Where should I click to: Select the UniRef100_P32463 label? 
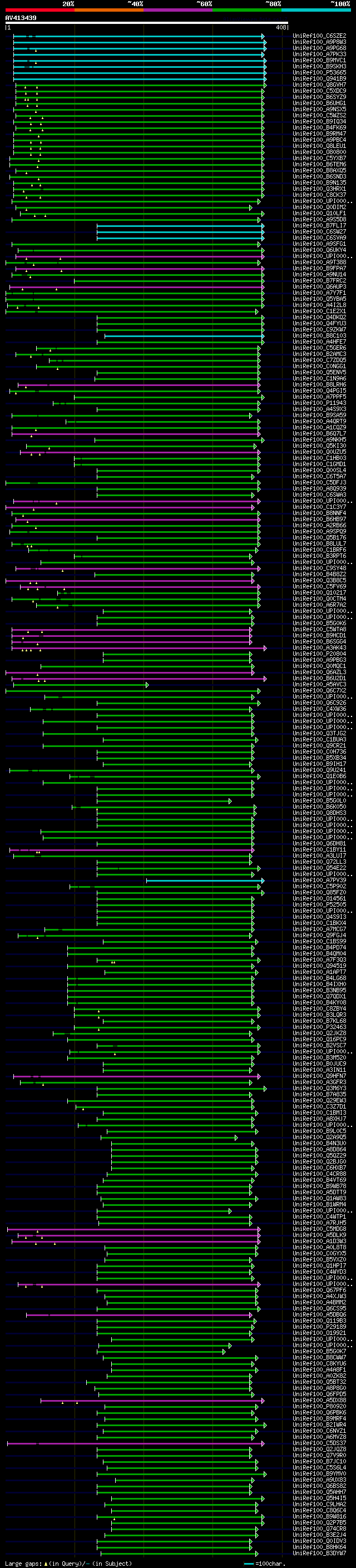[x=319, y=1027]
